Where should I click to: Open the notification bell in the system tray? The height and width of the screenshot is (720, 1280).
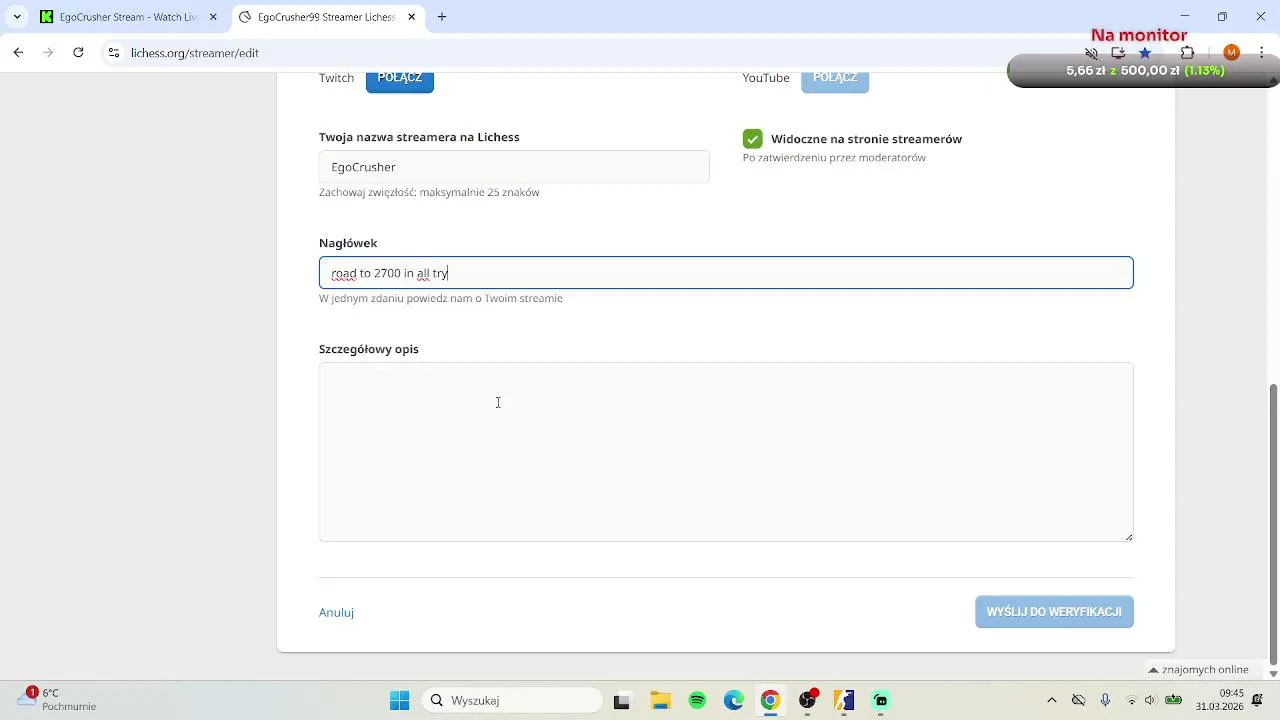(1258, 700)
